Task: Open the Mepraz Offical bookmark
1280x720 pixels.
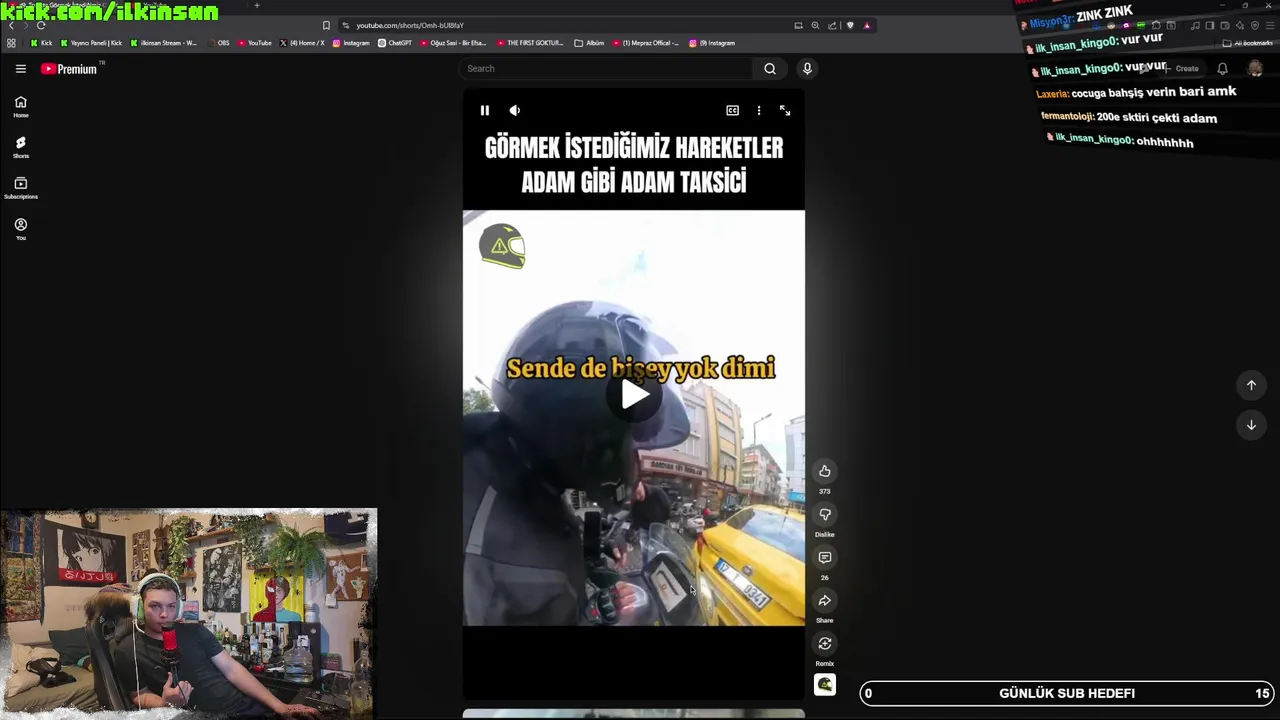Action: pos(645,43)
